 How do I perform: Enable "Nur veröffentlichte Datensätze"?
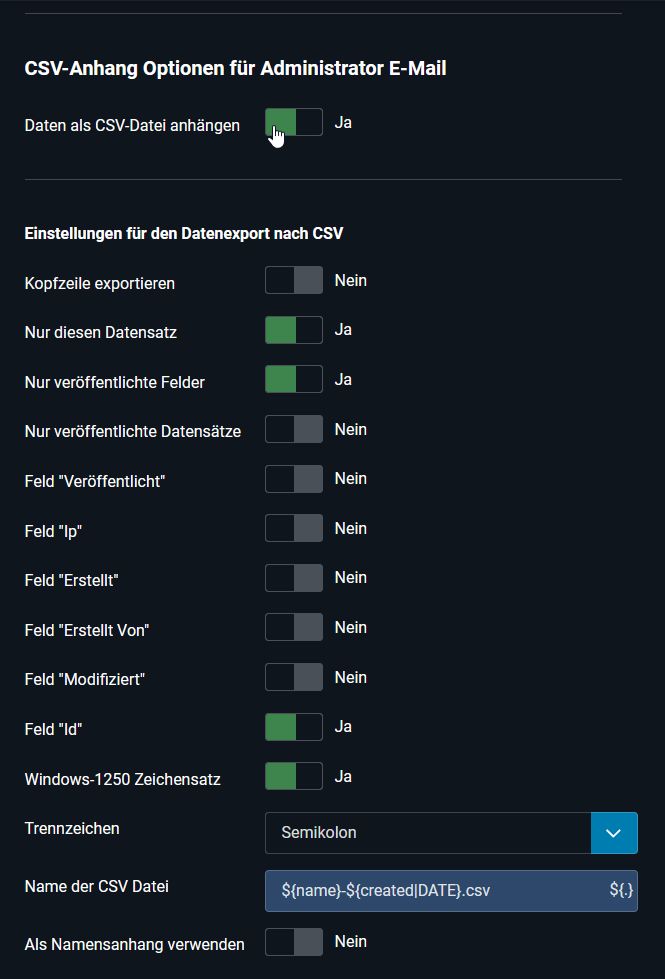(x=292, y=428)
